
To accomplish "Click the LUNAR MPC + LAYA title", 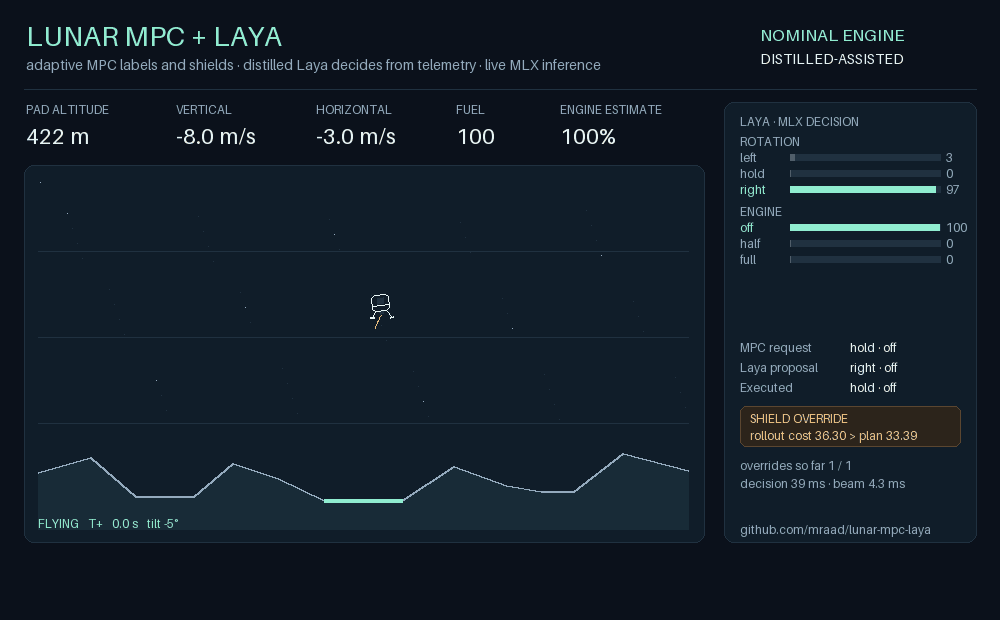I will click(154, 37).
